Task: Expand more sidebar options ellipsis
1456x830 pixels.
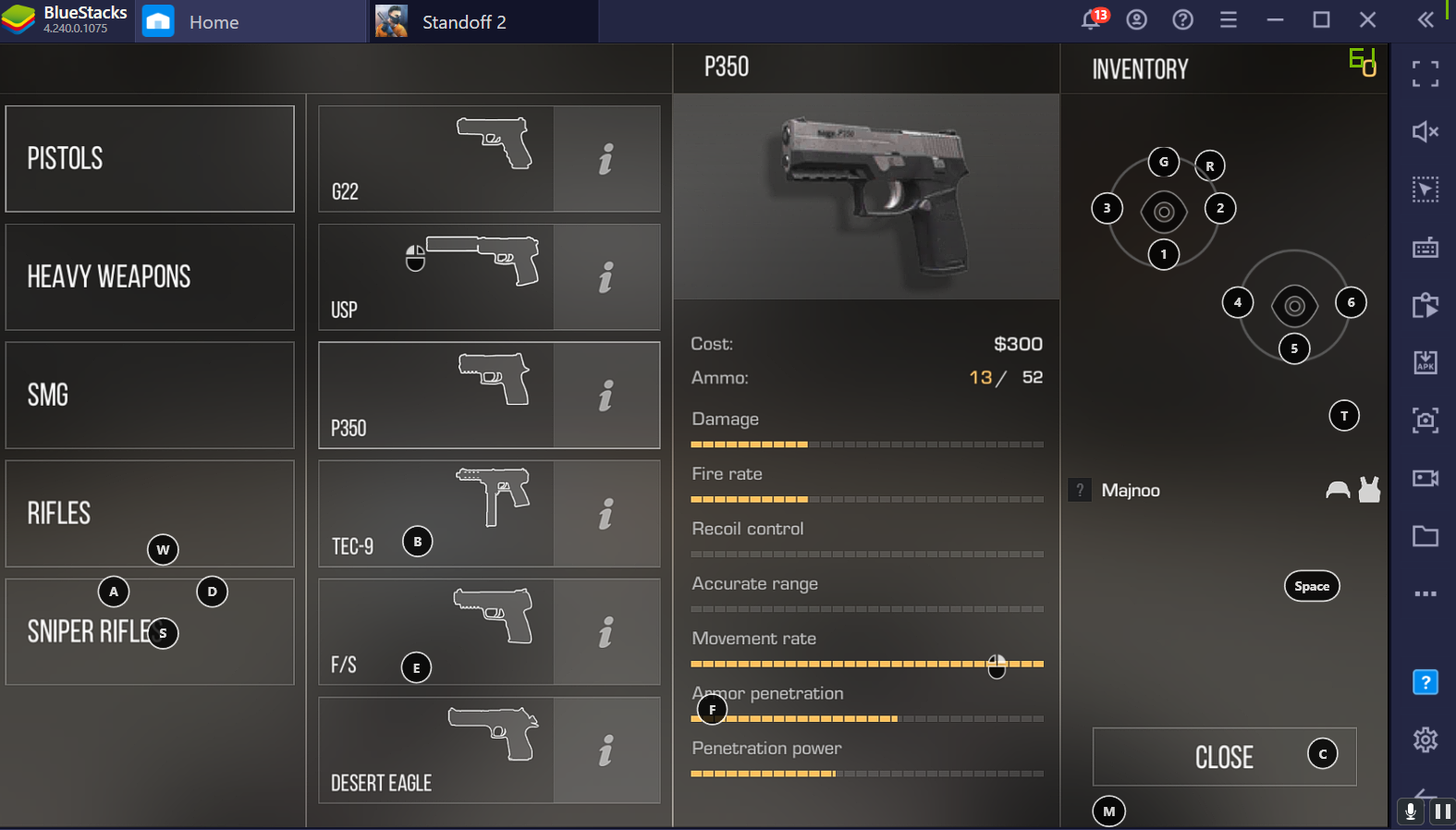Action: (x=1425, y=593)
